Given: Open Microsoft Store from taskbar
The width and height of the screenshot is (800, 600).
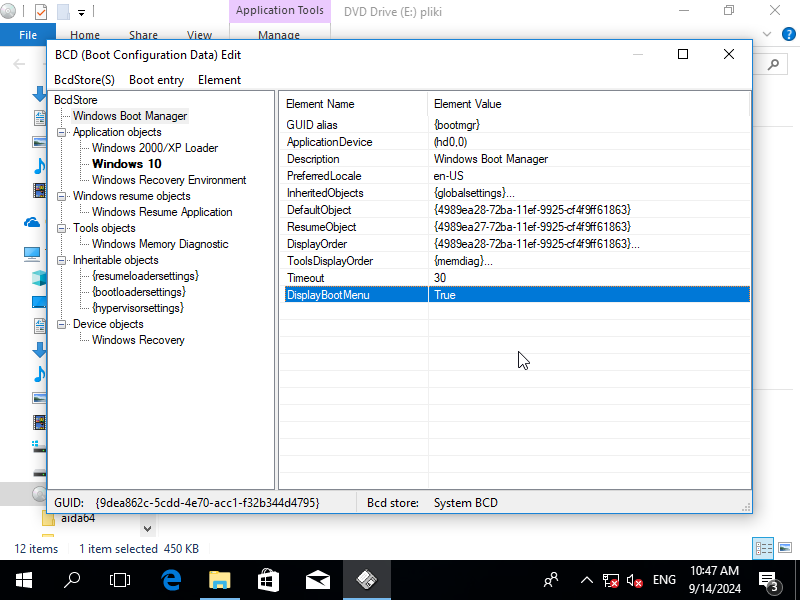Looking at the screenshot, I should (268, 580).
